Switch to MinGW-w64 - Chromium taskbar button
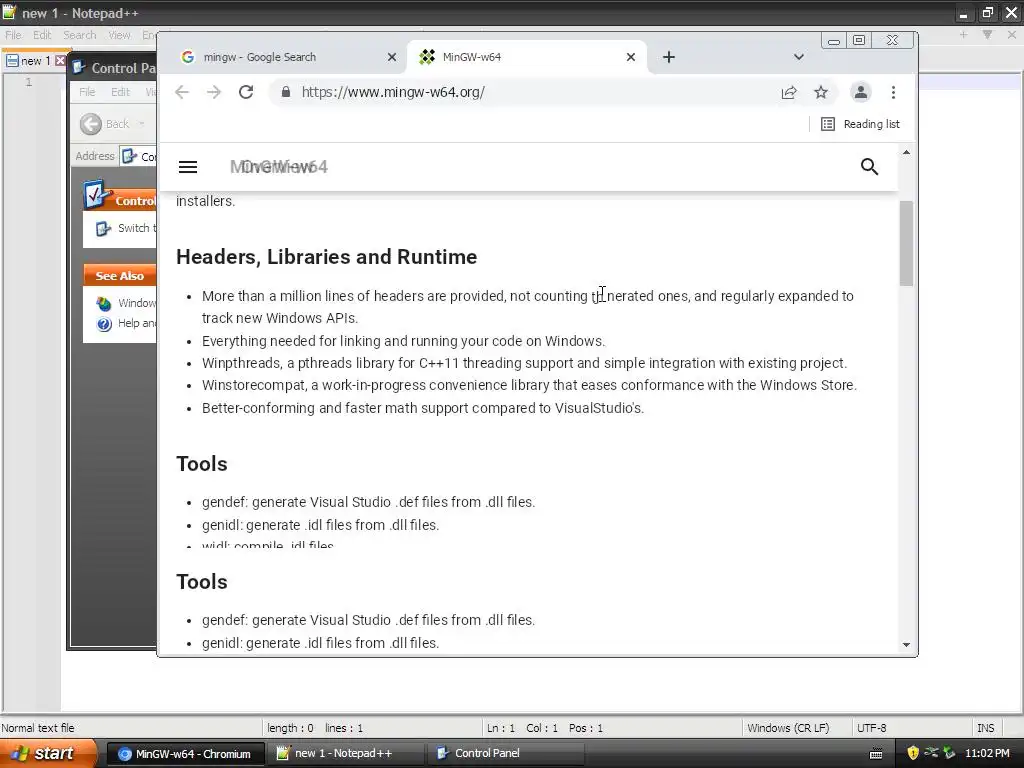1024x768 pixels. tap(185, 754)
